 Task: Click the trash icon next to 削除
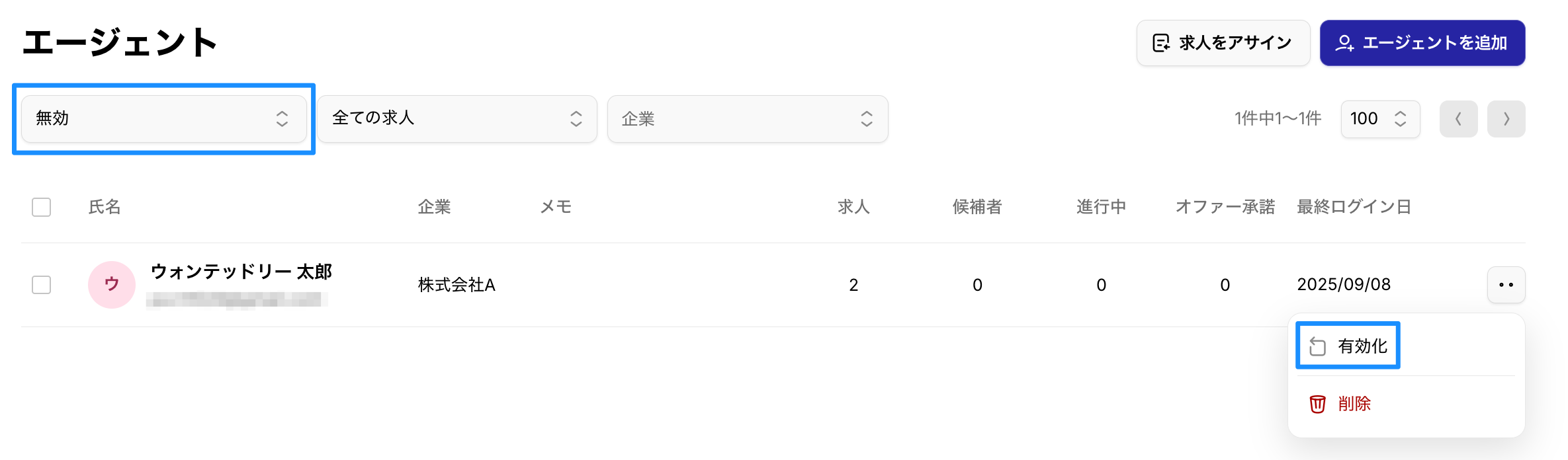pos(1317,404)
